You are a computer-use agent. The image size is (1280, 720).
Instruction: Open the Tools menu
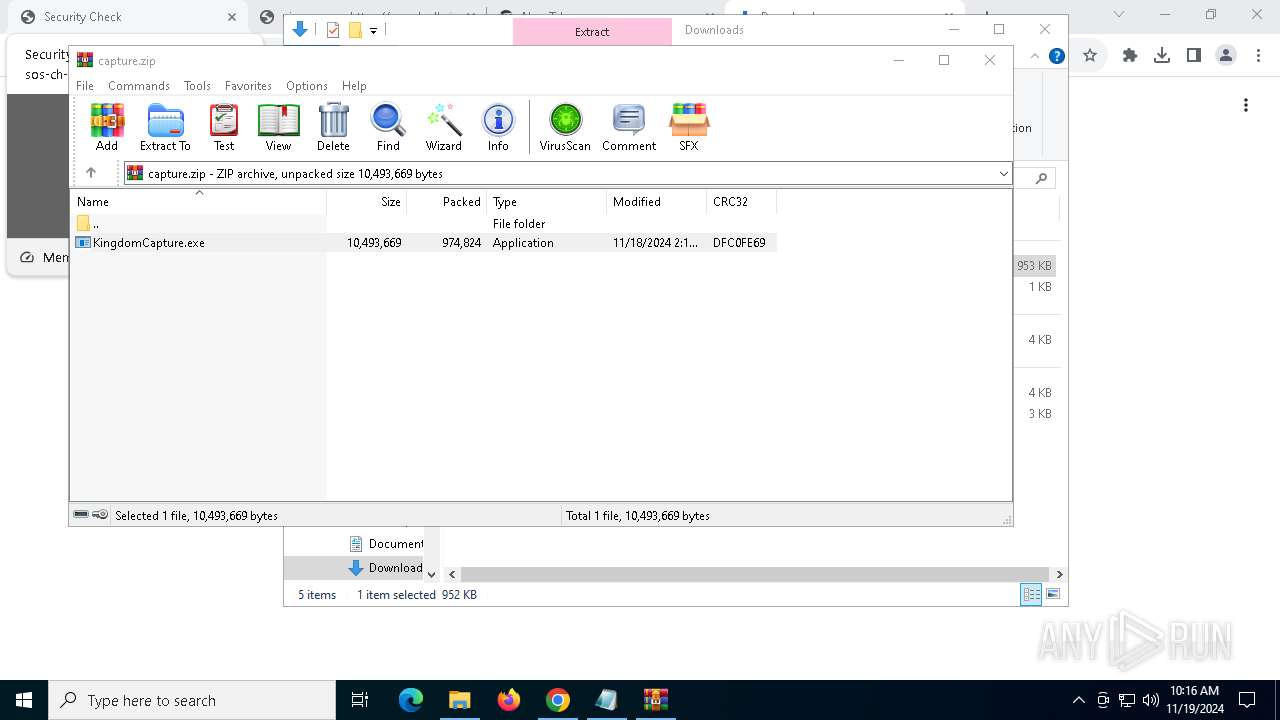197,86
